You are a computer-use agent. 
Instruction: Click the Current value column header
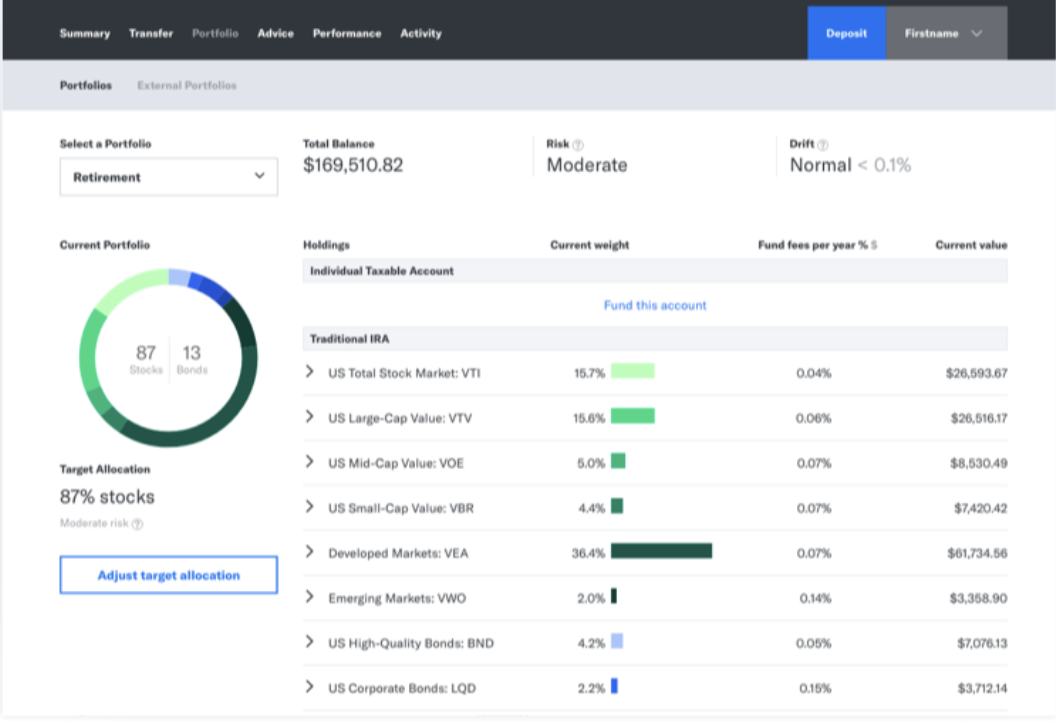click(971, 245)
